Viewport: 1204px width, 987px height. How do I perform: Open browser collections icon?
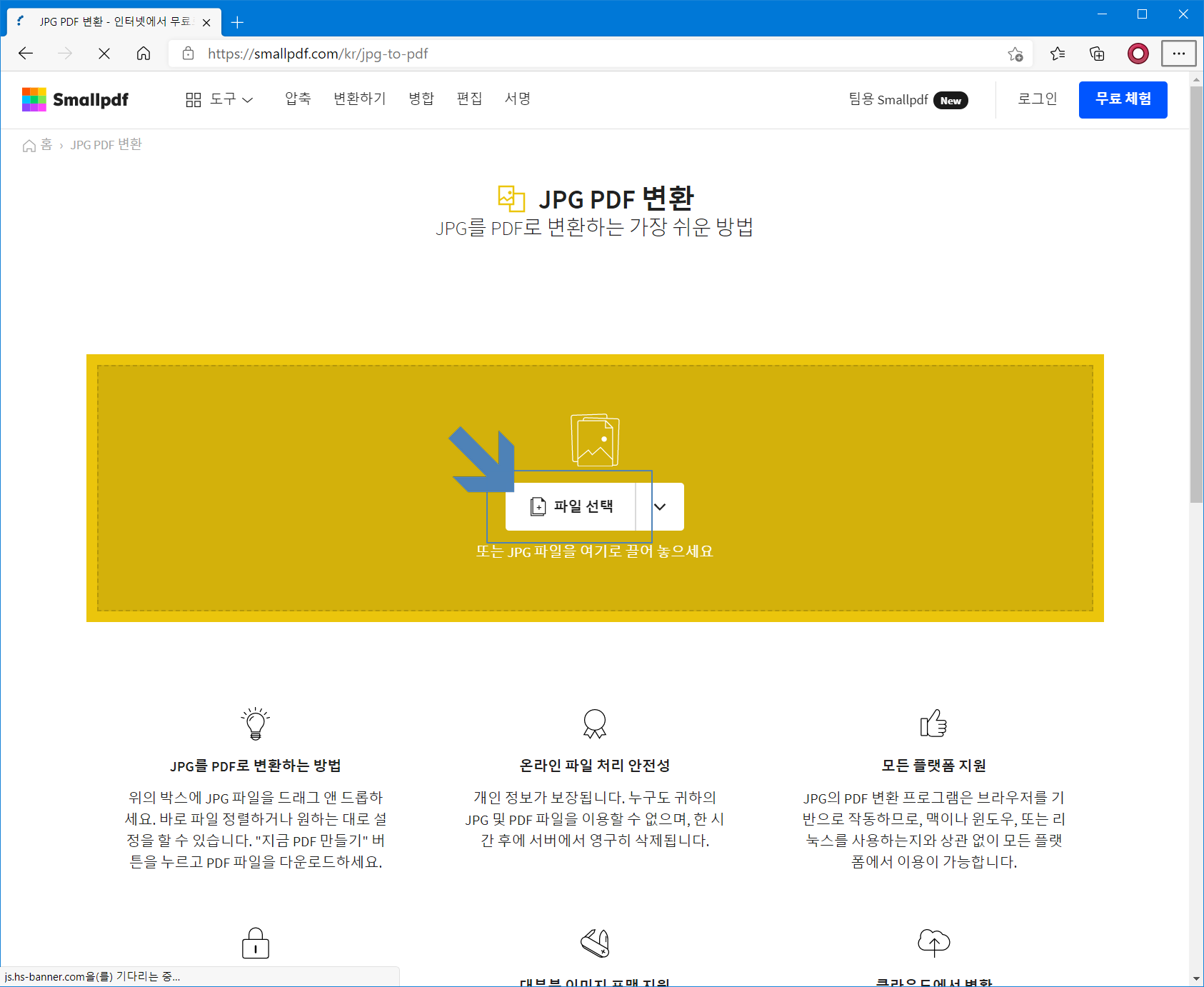1097,54
